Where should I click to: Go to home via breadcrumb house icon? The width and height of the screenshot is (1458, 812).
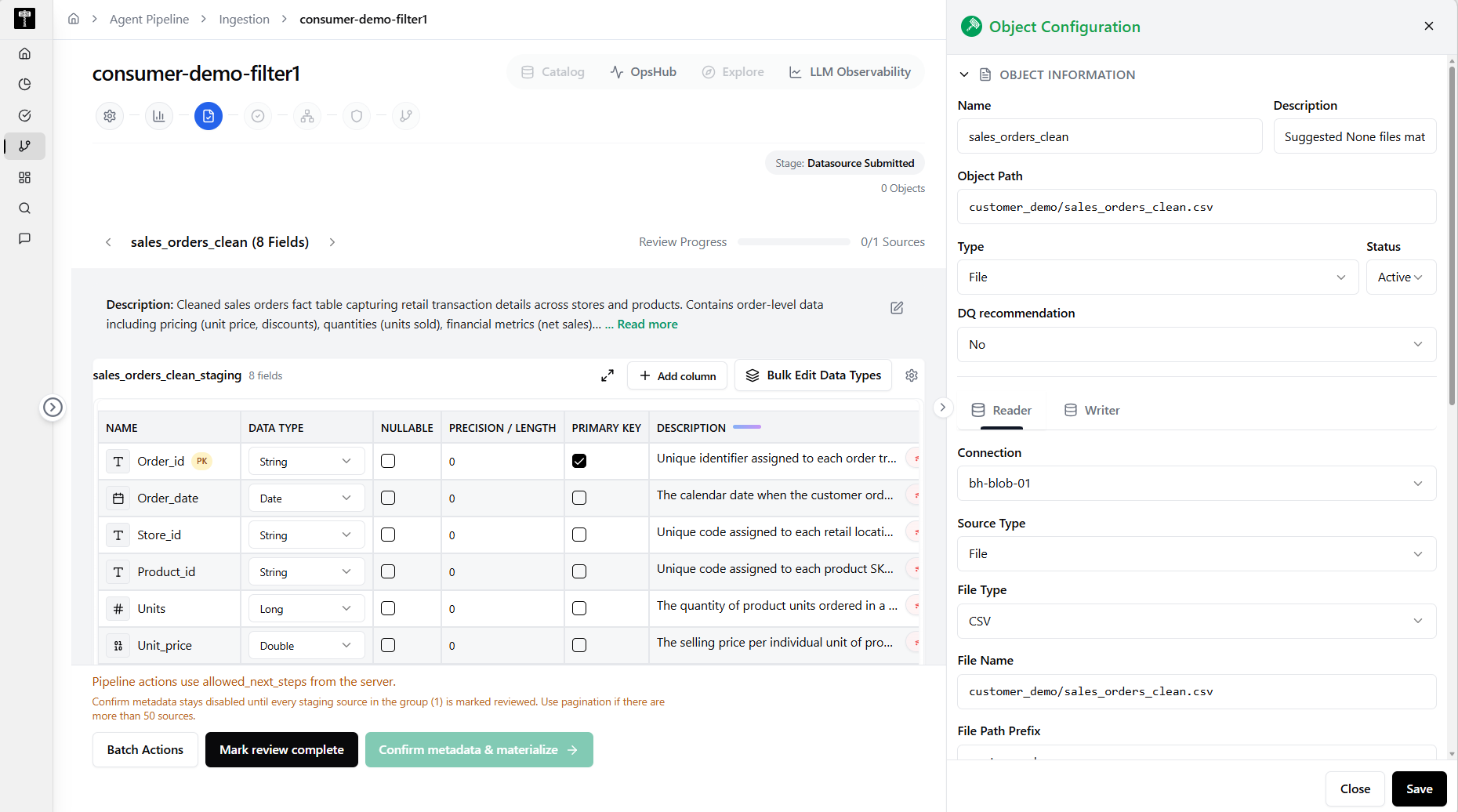[x=74, y=19]
